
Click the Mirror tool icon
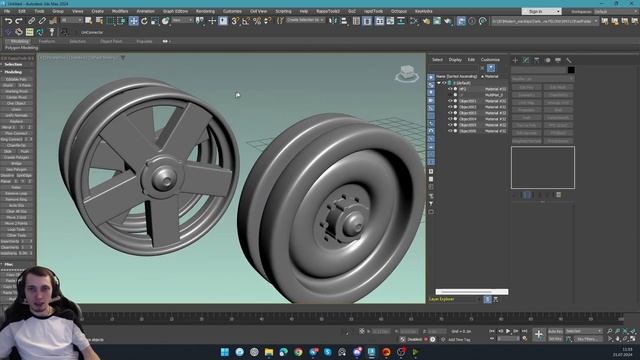[x=333, y=21]
